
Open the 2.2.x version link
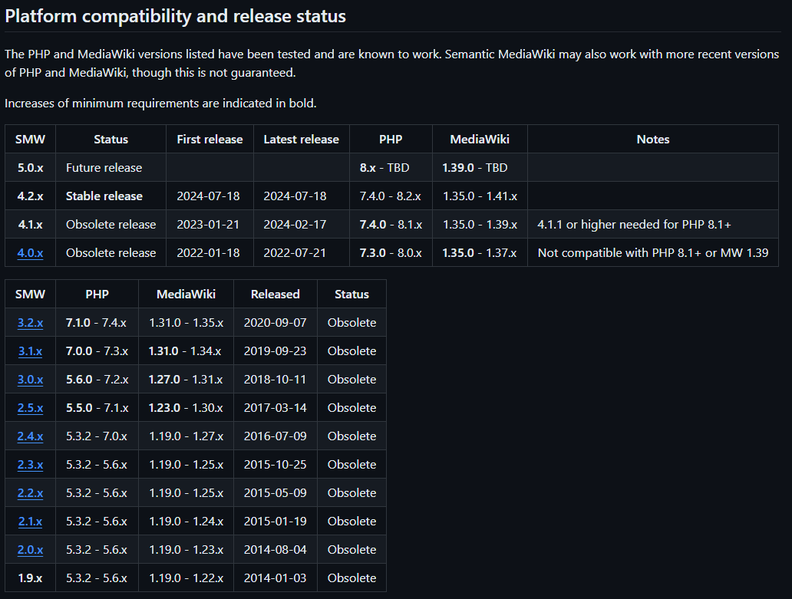click(30, 493)
